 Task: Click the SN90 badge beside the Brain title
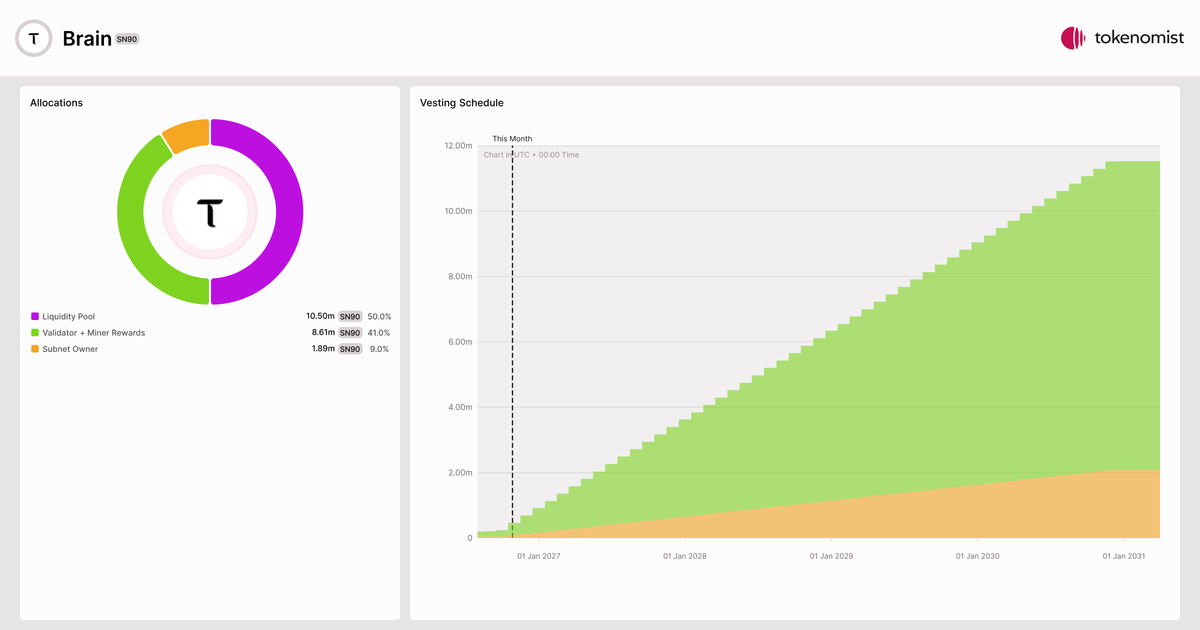pos(127,39)
